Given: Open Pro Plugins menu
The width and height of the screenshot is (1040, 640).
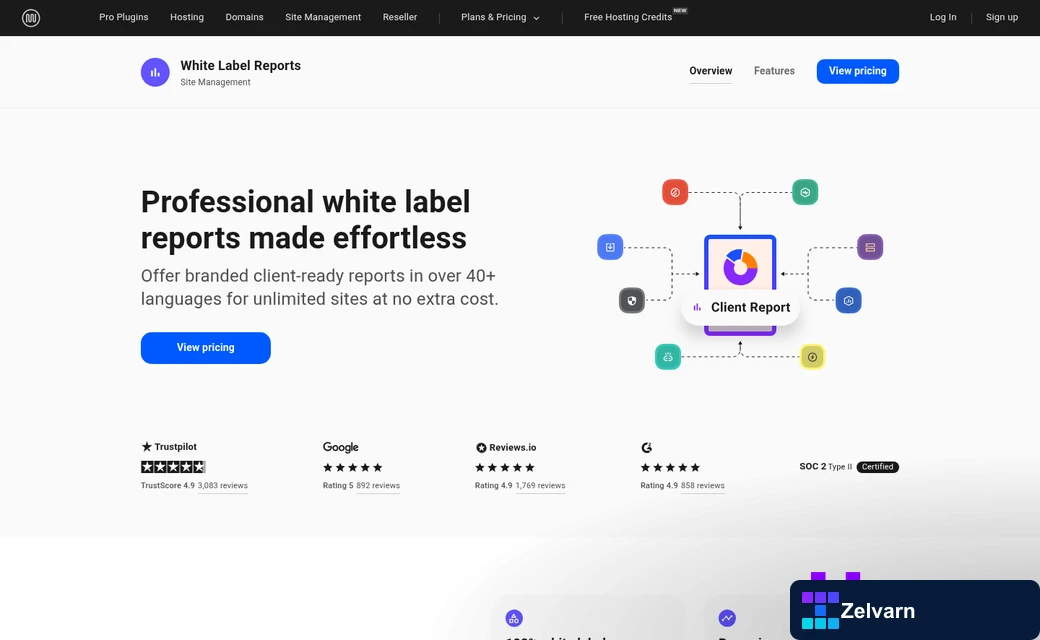Looking at the screenshot, I should 124,17.
